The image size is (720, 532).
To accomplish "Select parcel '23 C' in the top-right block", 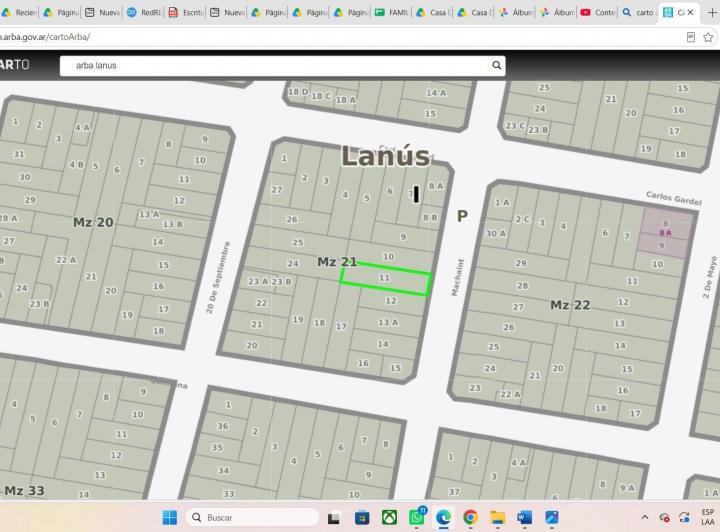I will [515, 125].
